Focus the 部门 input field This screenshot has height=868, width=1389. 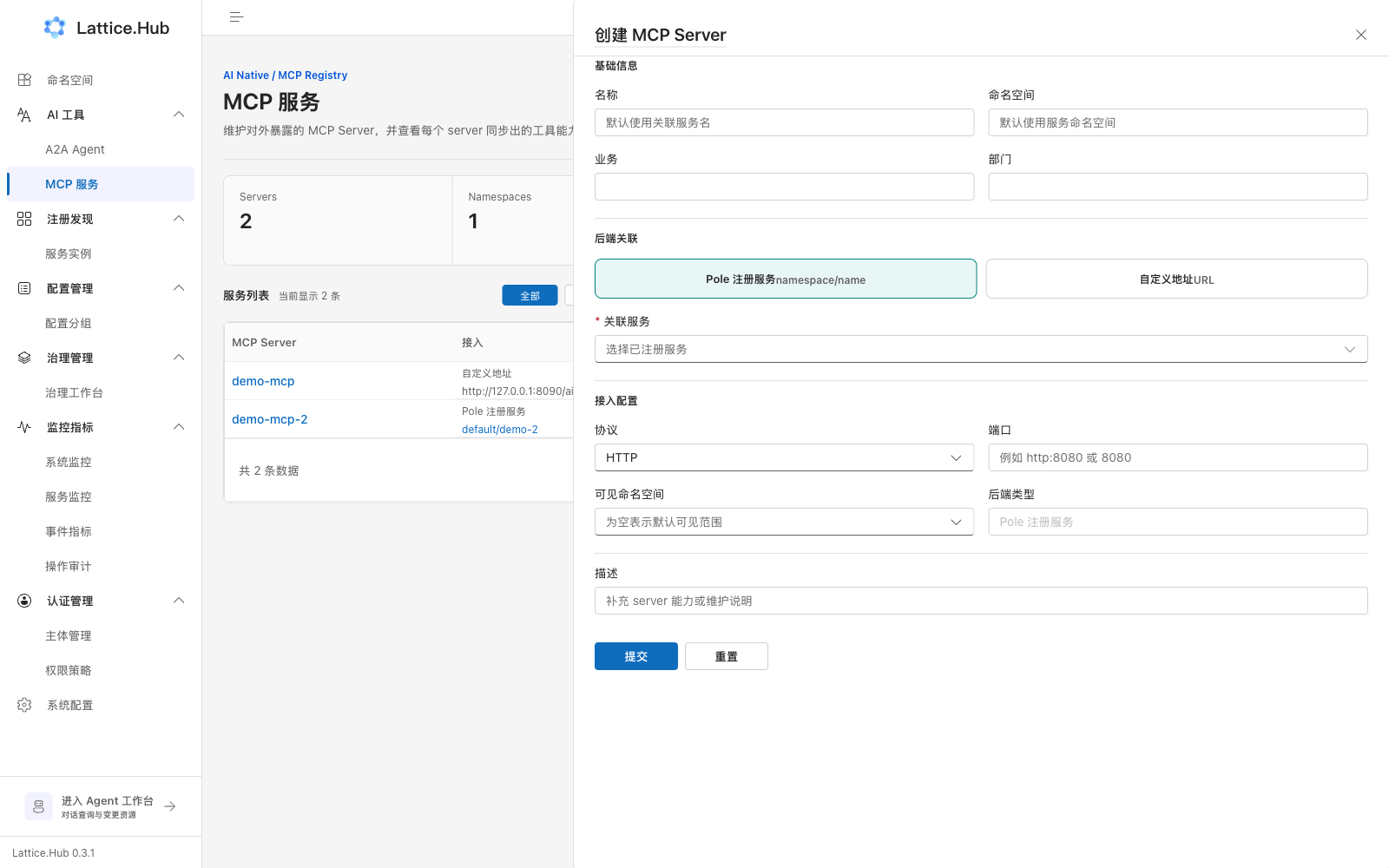click(1178, 187)
